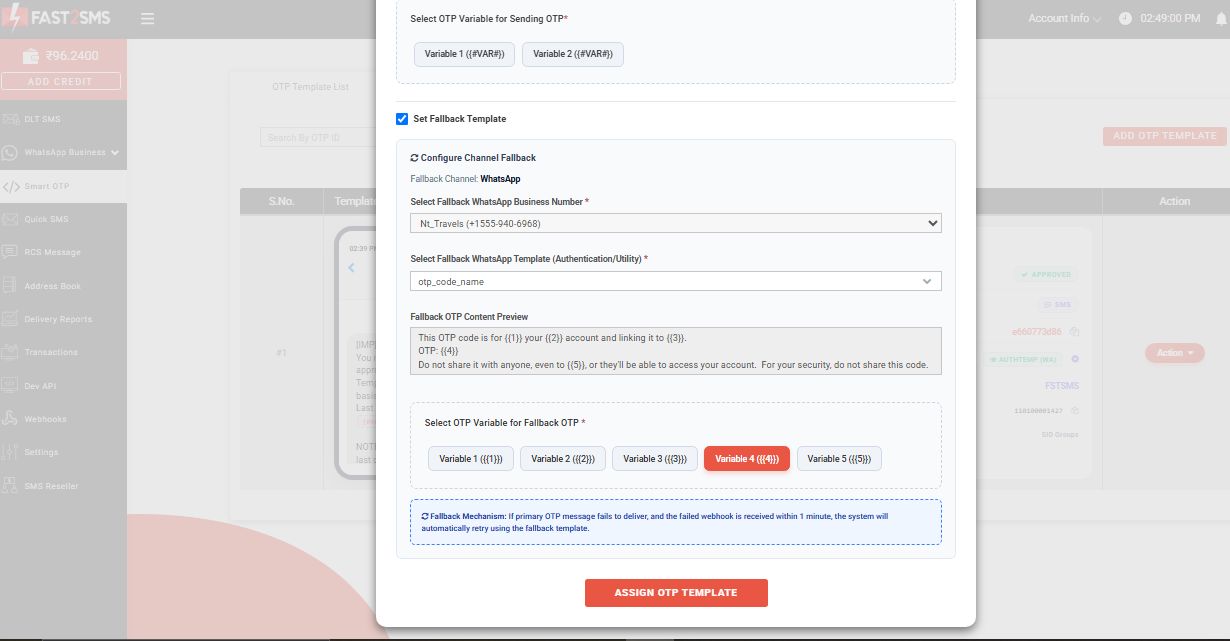The height and width of the screenshot is (641, 1230).
Task: Open Smart OTP code icon
Action: [x=11, y=186]
